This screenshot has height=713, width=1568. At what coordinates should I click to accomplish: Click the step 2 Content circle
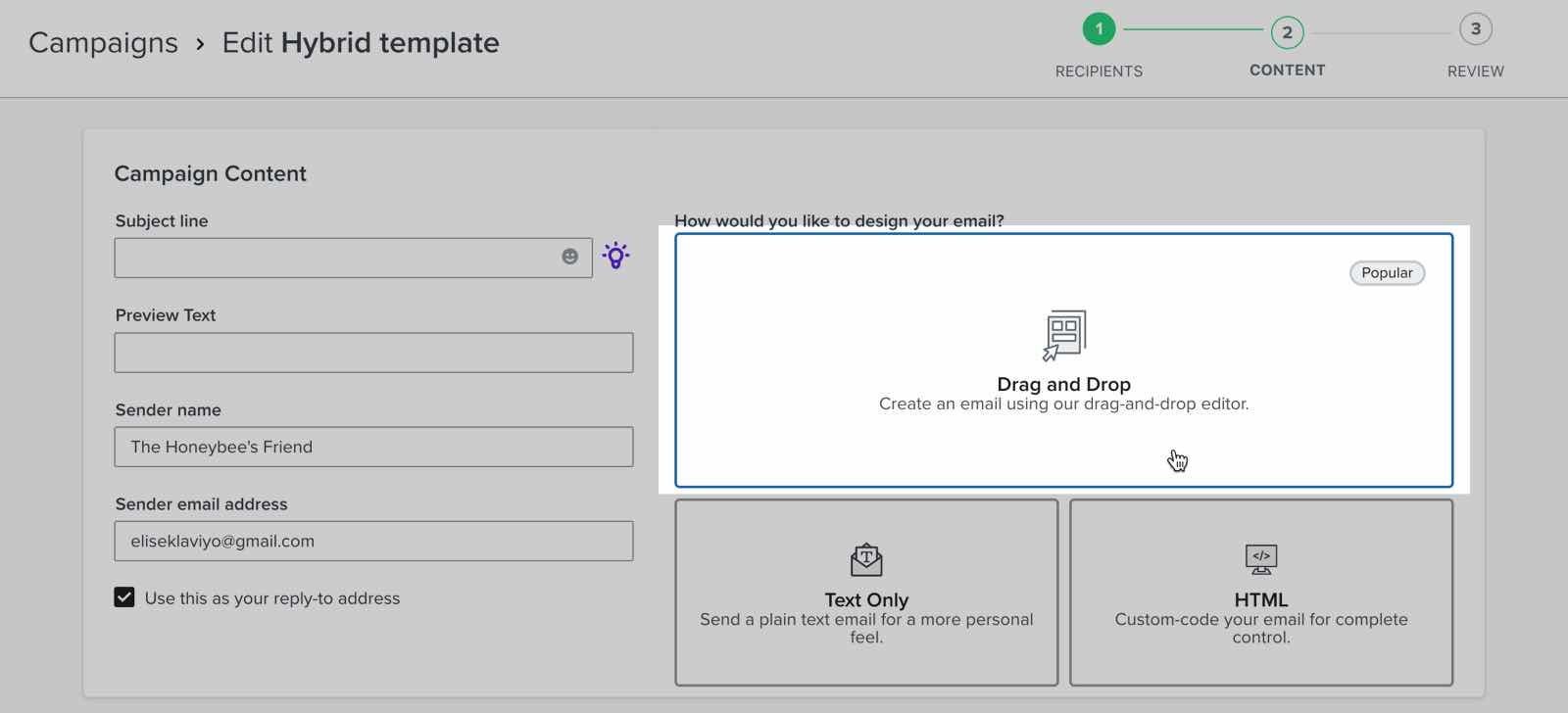1287,32
